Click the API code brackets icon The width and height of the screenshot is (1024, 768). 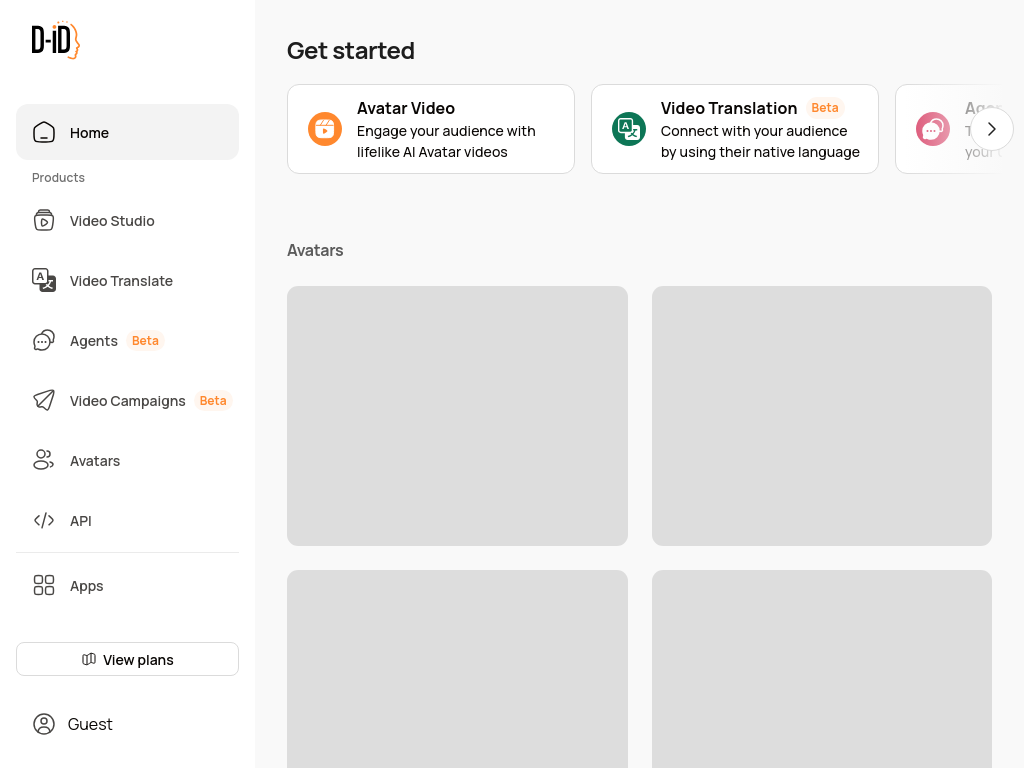click(x=44, y=521)
